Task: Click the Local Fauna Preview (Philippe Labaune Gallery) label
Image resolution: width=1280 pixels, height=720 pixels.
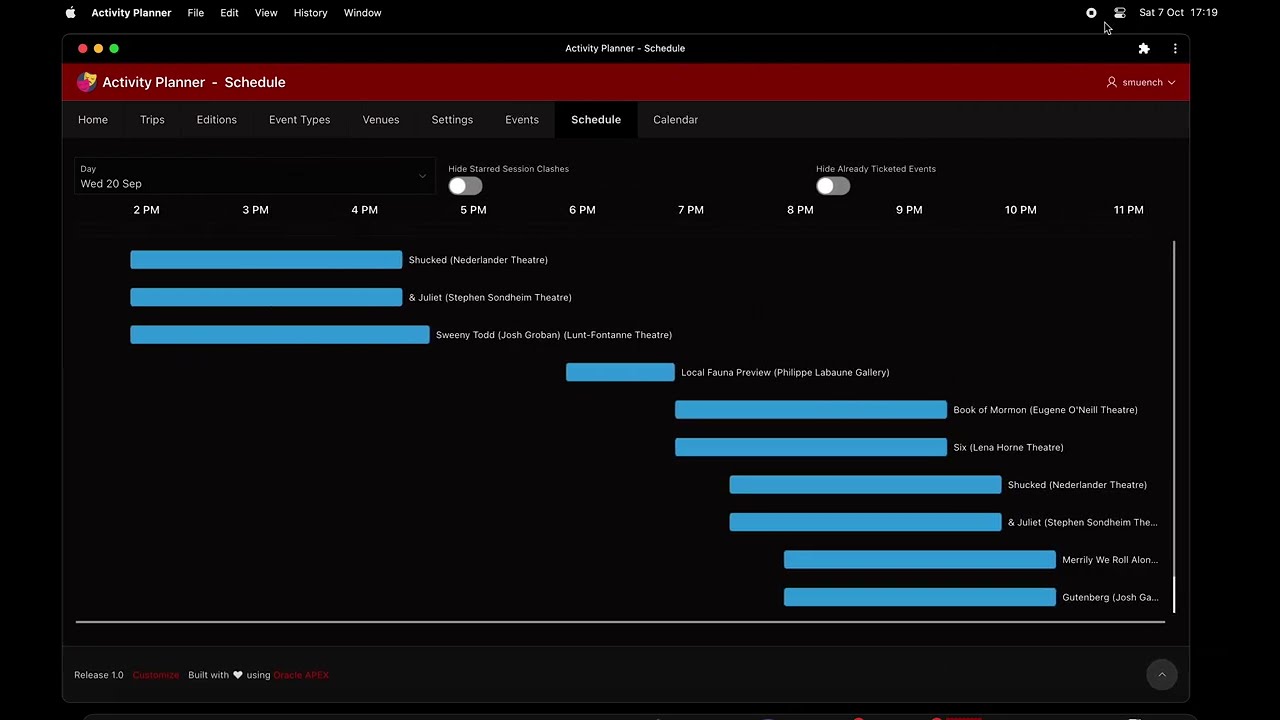Action: pyautogui.click(x=785, y=372)
